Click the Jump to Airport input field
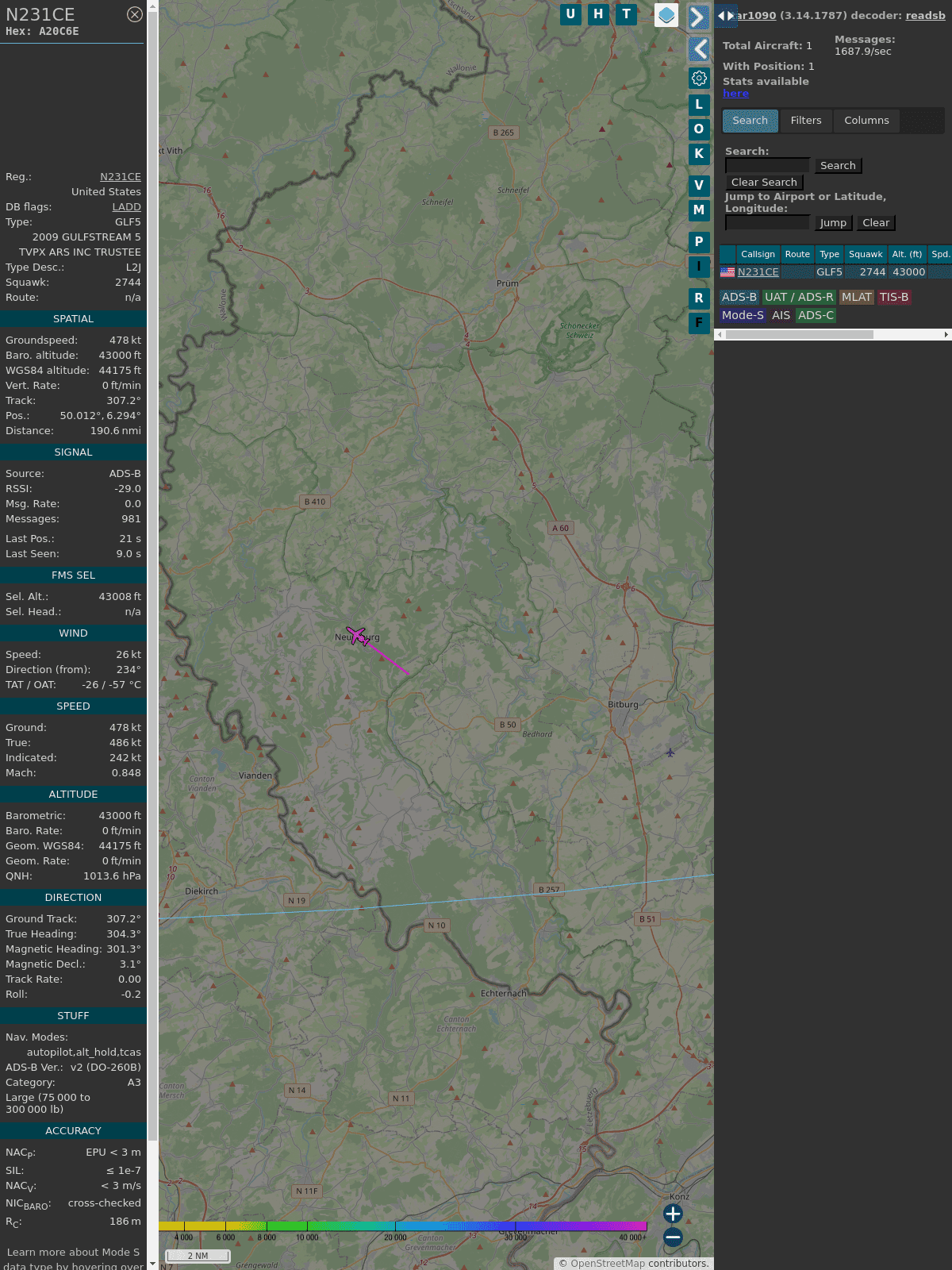The image size is (952, 1270). [x=767, y=223]
